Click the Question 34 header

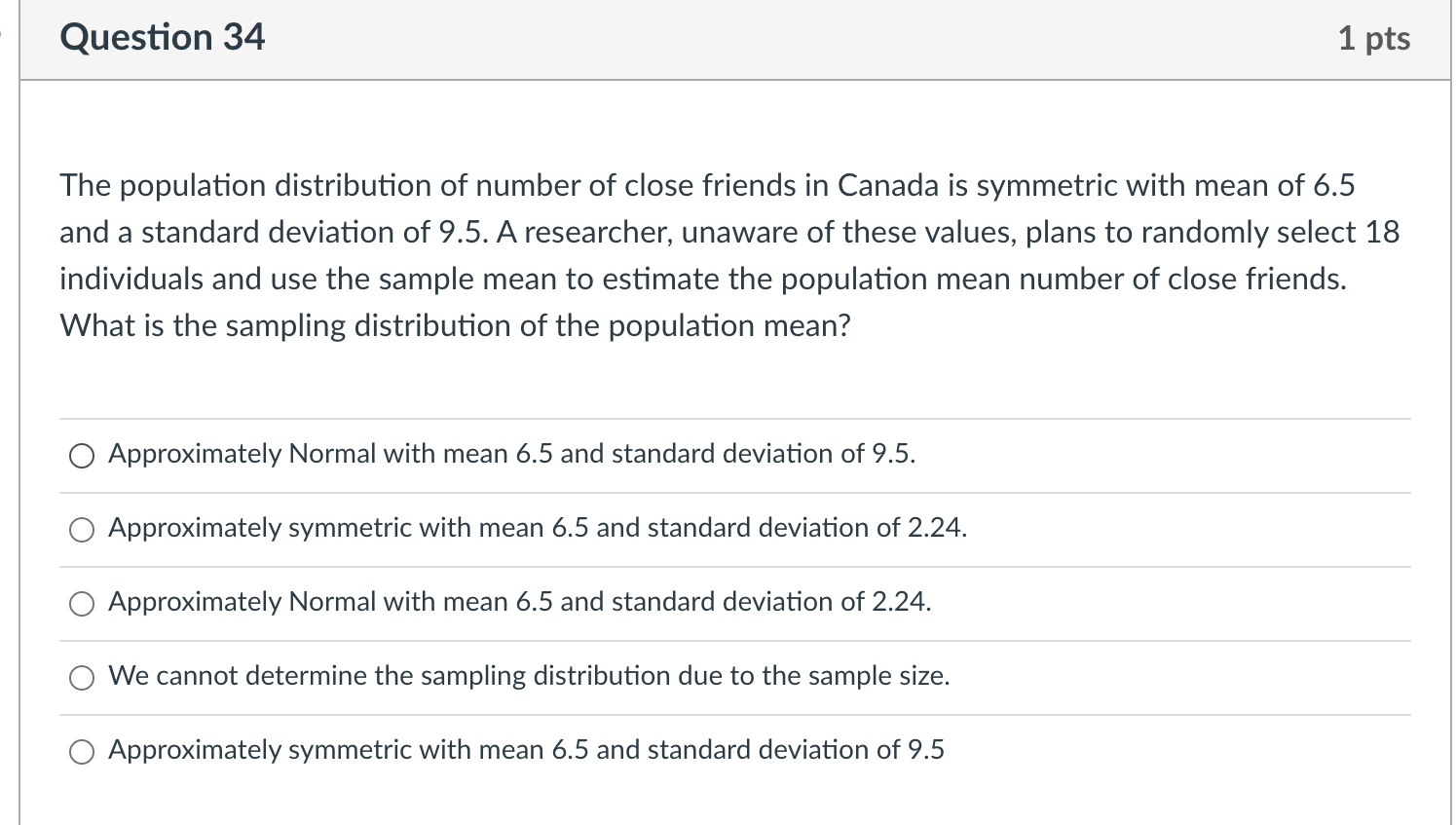tap(162, 37)
